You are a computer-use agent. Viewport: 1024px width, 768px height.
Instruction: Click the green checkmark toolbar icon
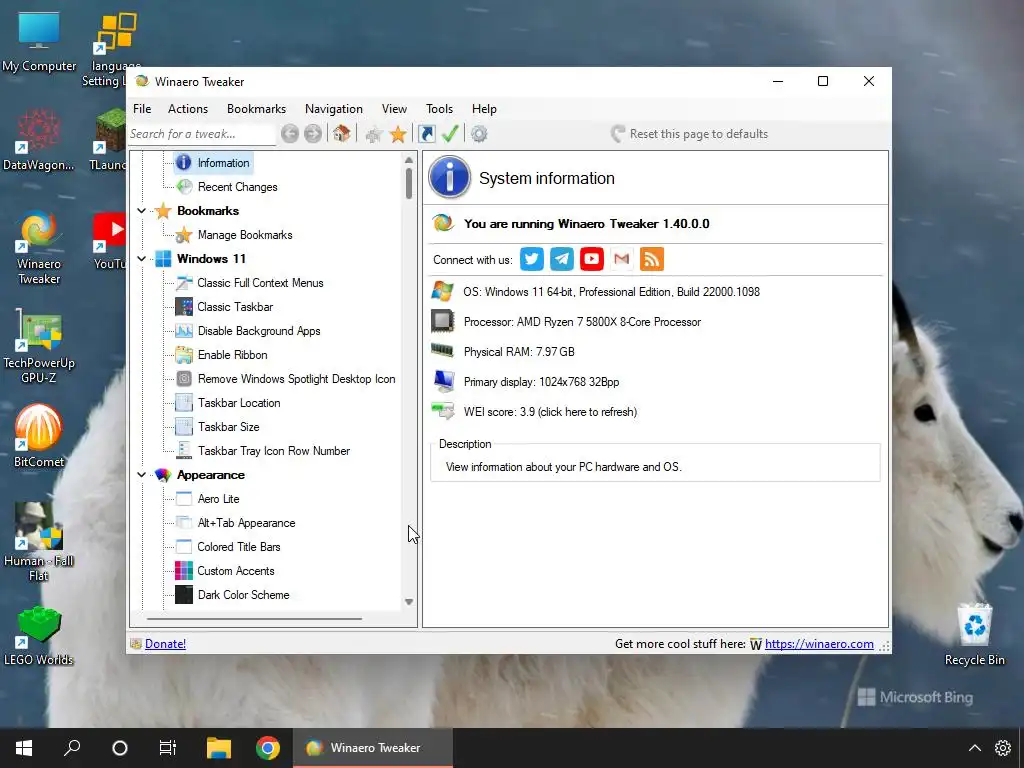click(x=450, y=134)
